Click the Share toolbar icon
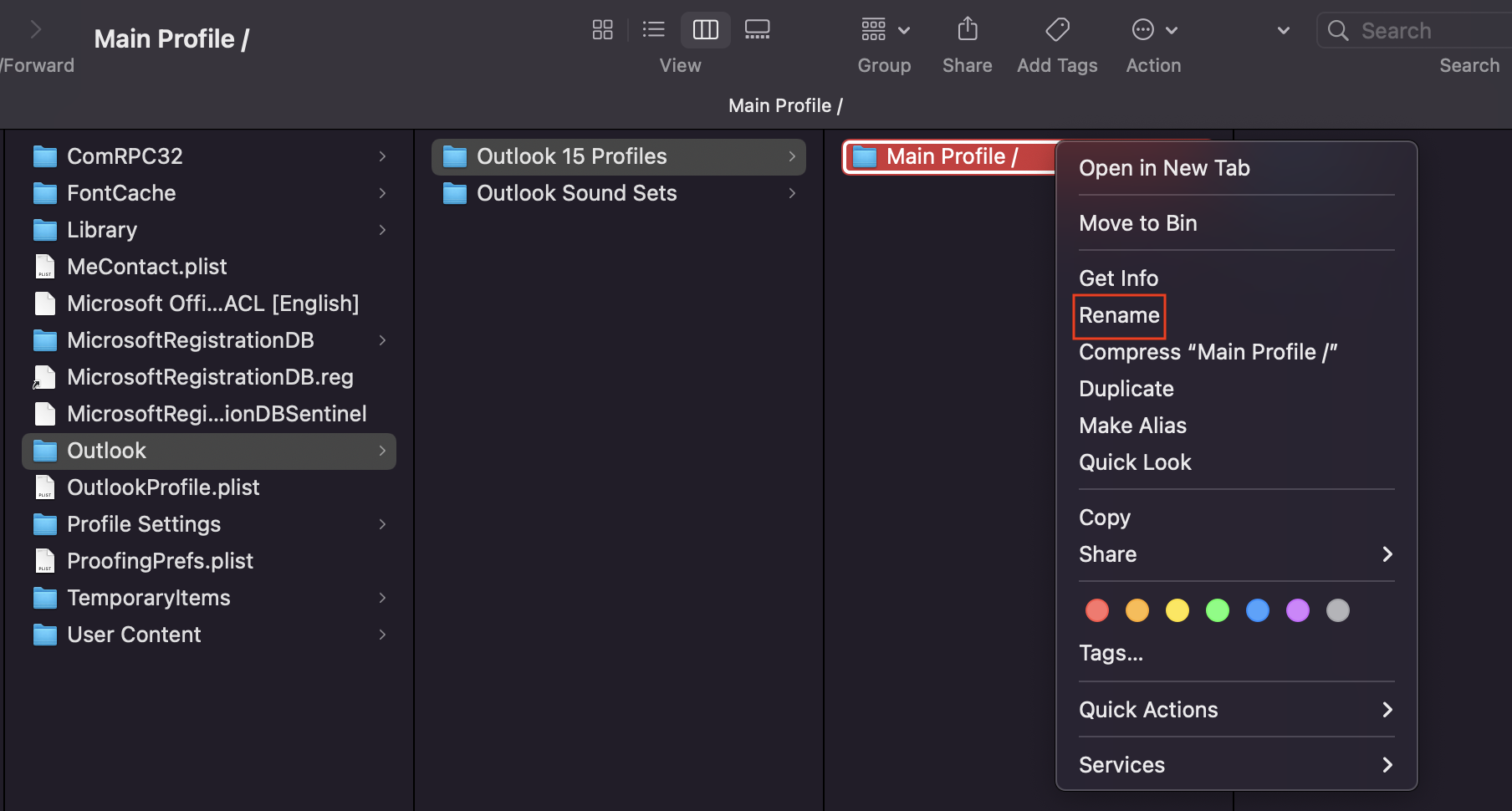Viewport: 1512px width, 811px height. (967, 30)
